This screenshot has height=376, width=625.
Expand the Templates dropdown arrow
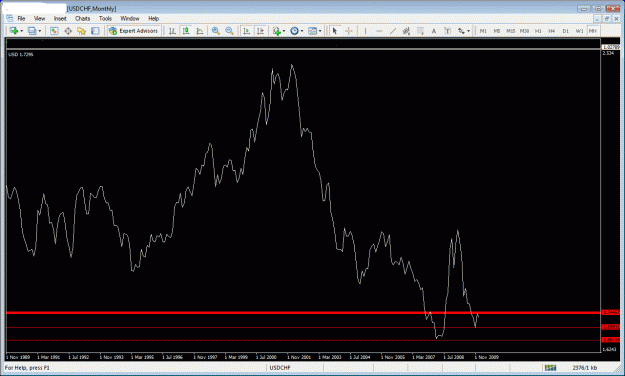320,31
